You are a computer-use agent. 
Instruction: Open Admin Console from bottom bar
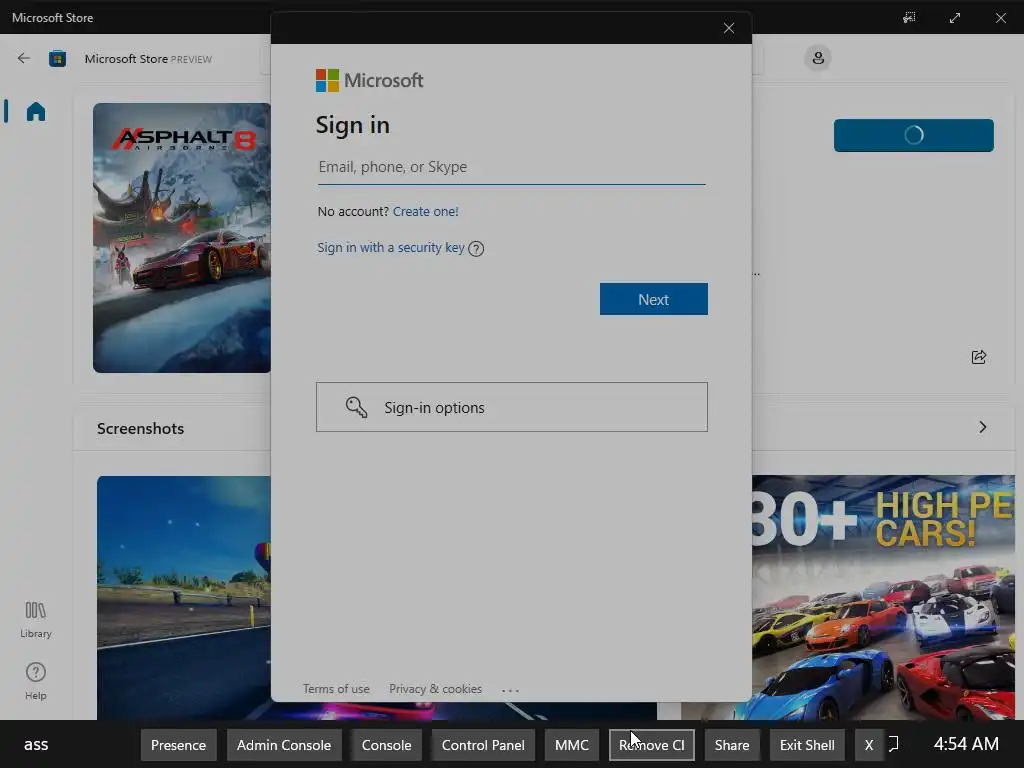tap(284, 745)
